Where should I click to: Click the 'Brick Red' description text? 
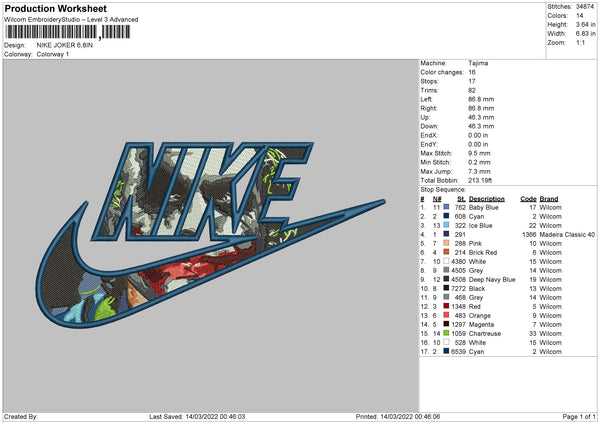pyautogui.click(x=483, y=252)
